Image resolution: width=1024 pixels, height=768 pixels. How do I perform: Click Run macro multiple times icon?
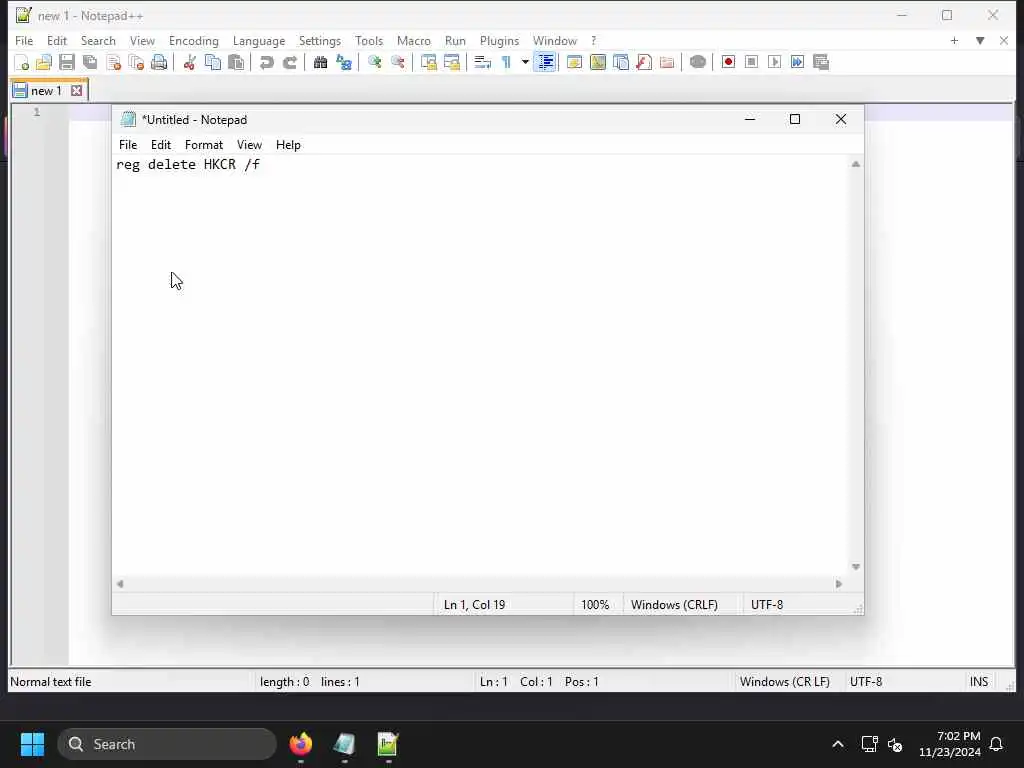click(x=797, y=63)
